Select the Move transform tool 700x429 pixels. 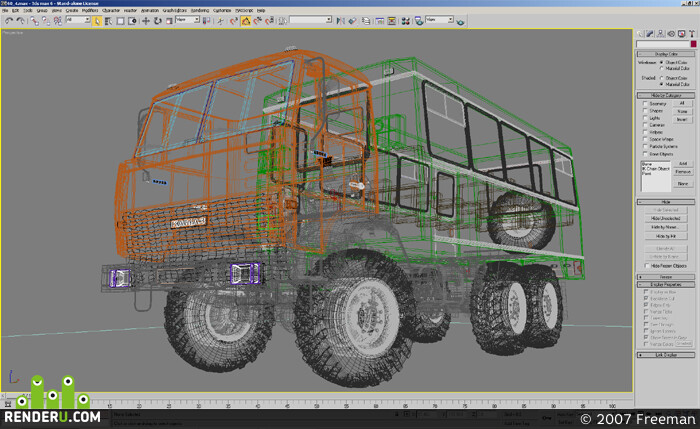(146, 21)
